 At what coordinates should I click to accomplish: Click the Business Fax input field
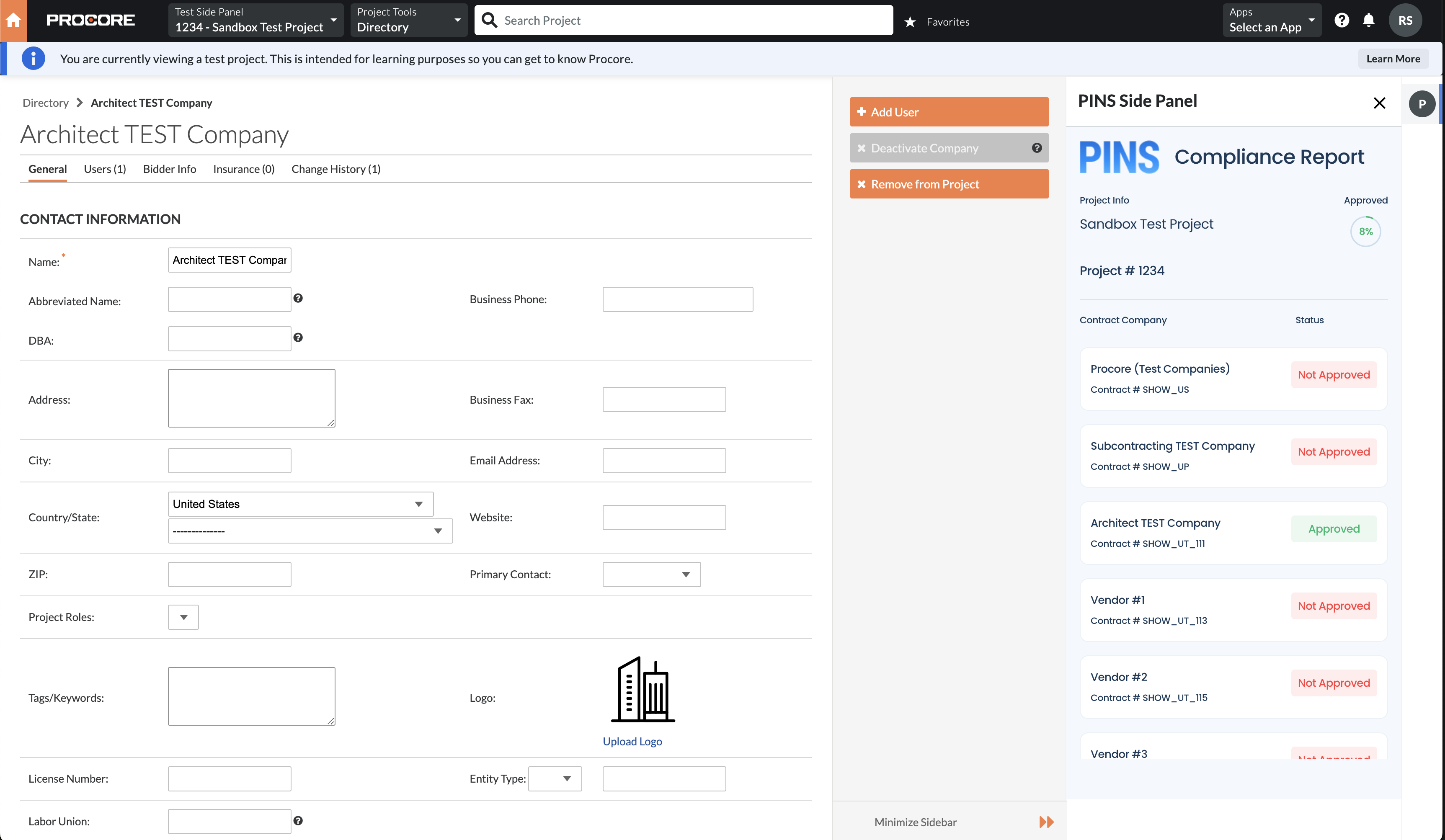pyautogui.click(x=664, y=399)
